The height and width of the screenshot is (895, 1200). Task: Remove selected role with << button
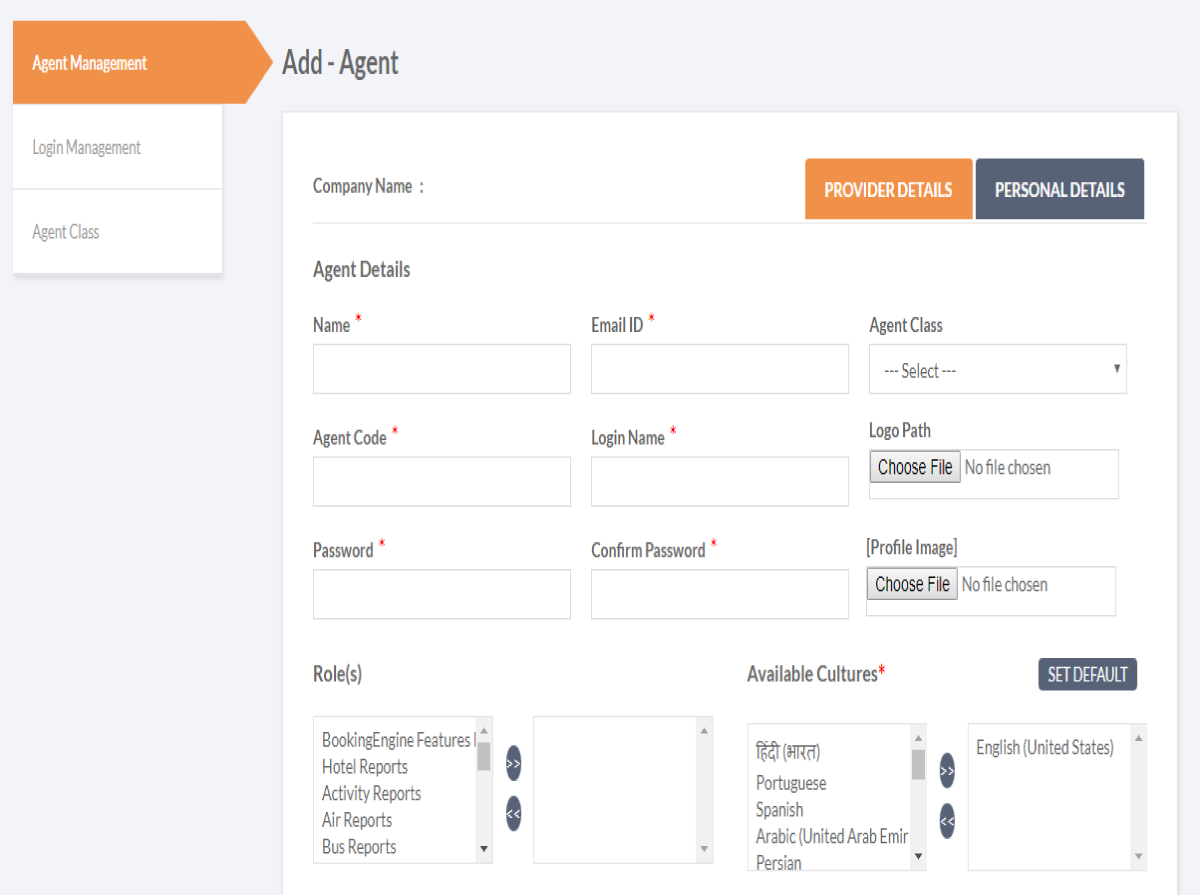(513, 813)
